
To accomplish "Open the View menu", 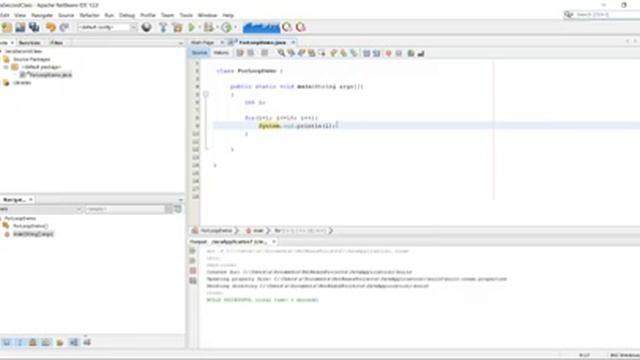I will click(20, 15).
